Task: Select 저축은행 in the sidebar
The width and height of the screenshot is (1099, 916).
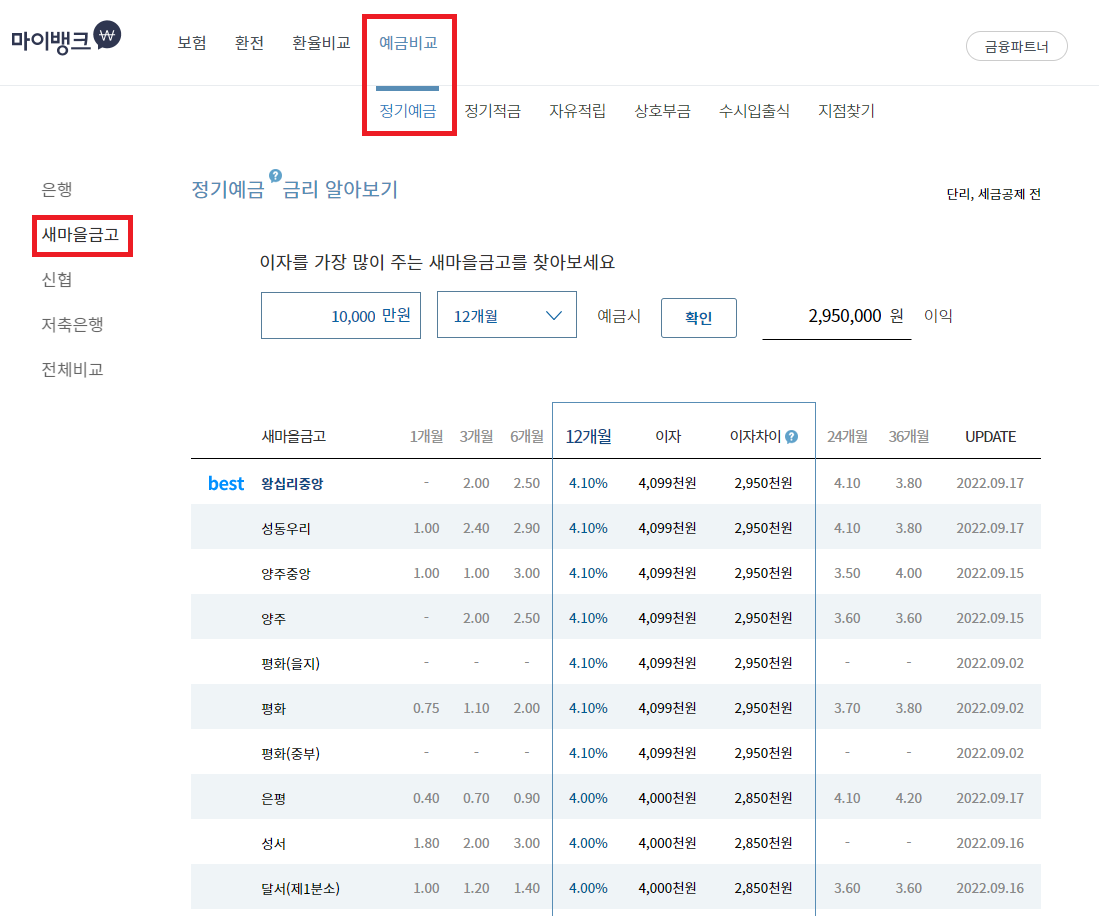Action: [72, 324]
